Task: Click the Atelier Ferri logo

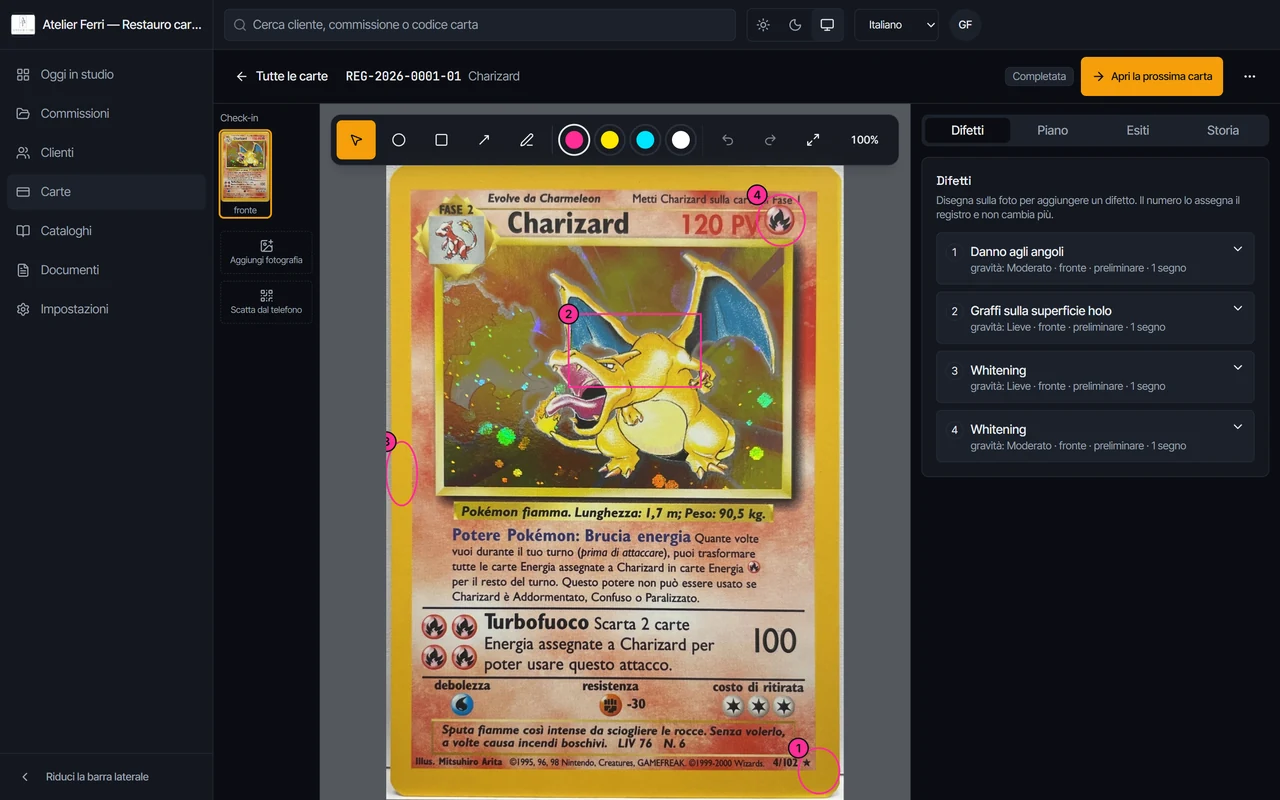Action: [x=23, y=25]
